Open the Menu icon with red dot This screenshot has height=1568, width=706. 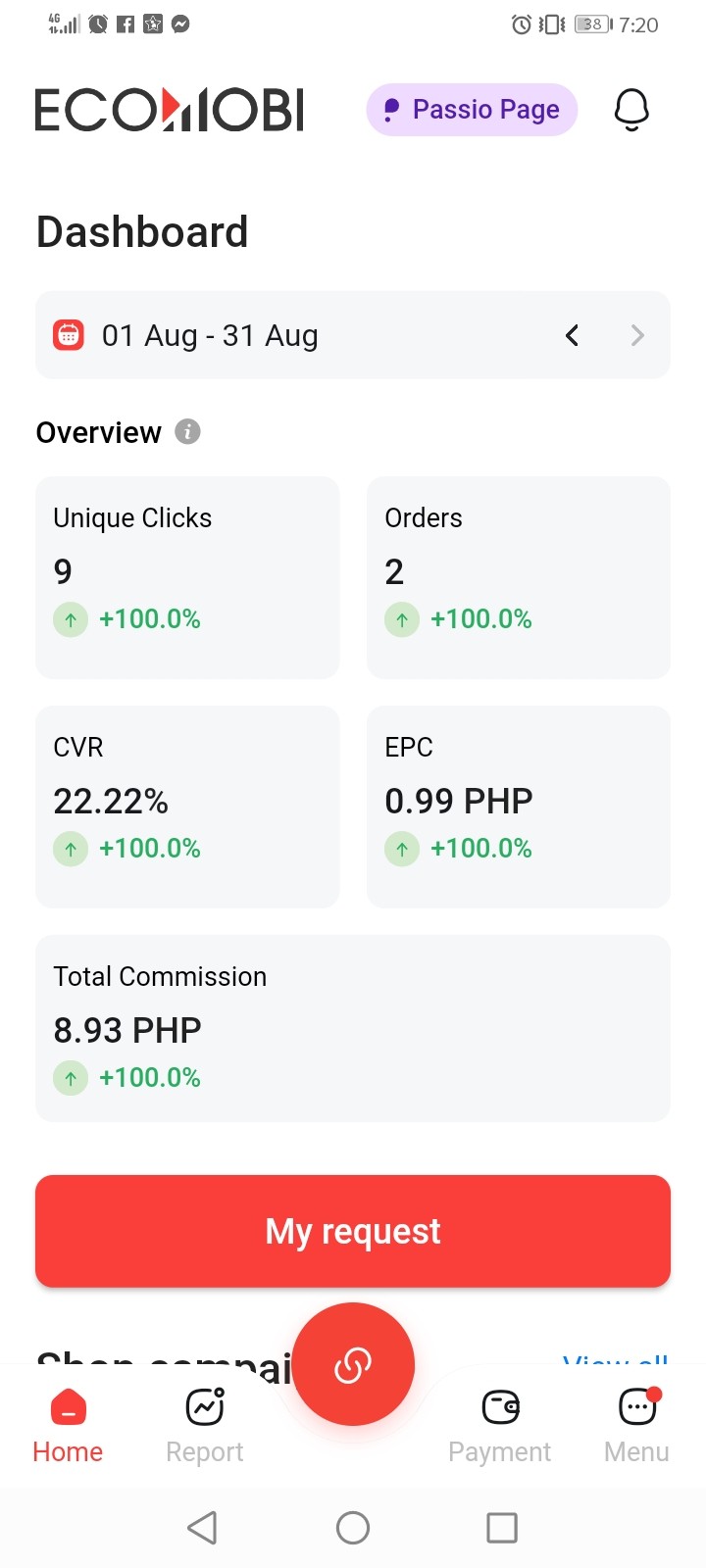click(637, 1407)
